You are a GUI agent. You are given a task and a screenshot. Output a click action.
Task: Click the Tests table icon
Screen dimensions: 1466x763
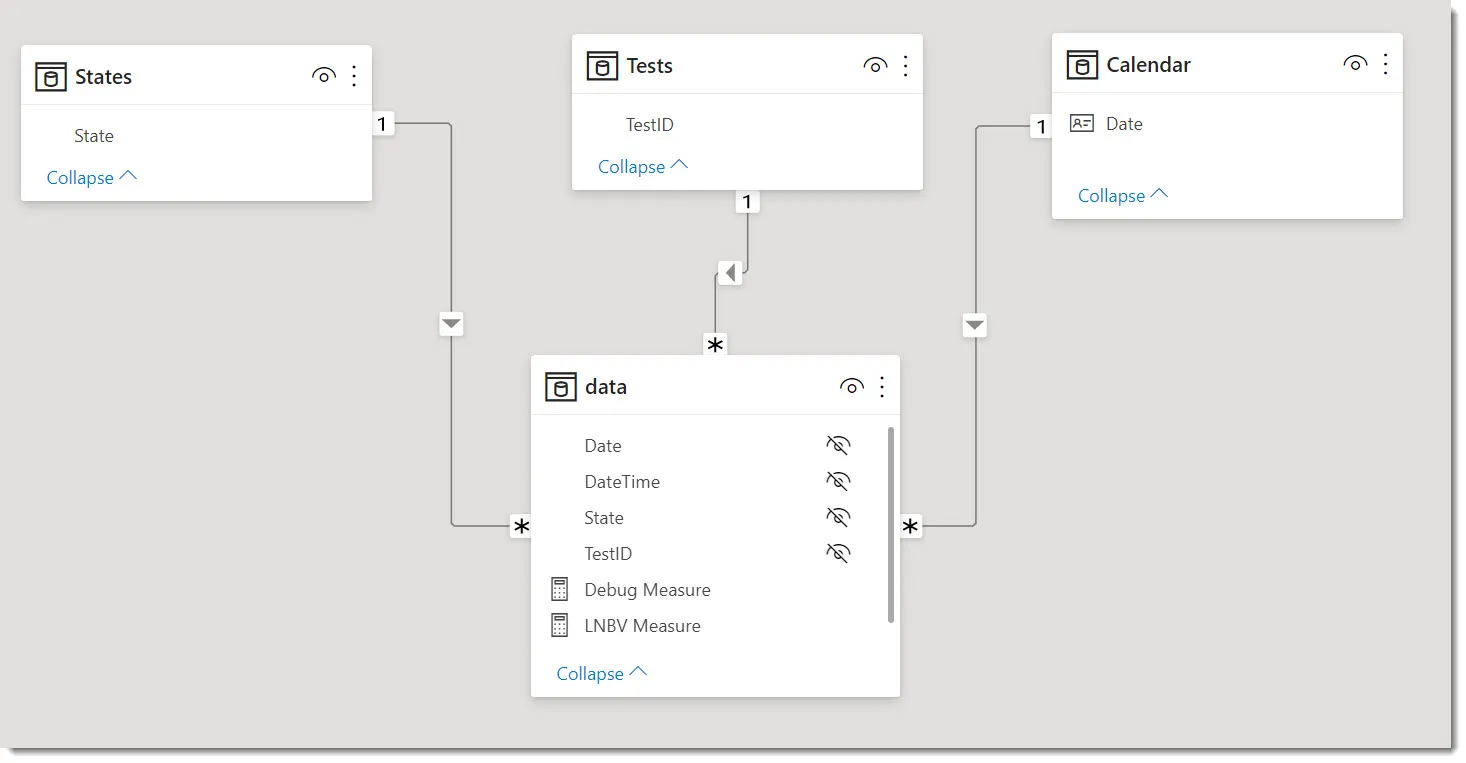tap(602, 66)
